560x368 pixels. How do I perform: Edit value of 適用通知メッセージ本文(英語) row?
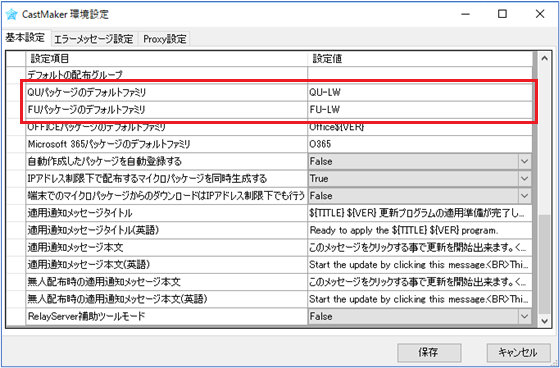click(420, 265)
